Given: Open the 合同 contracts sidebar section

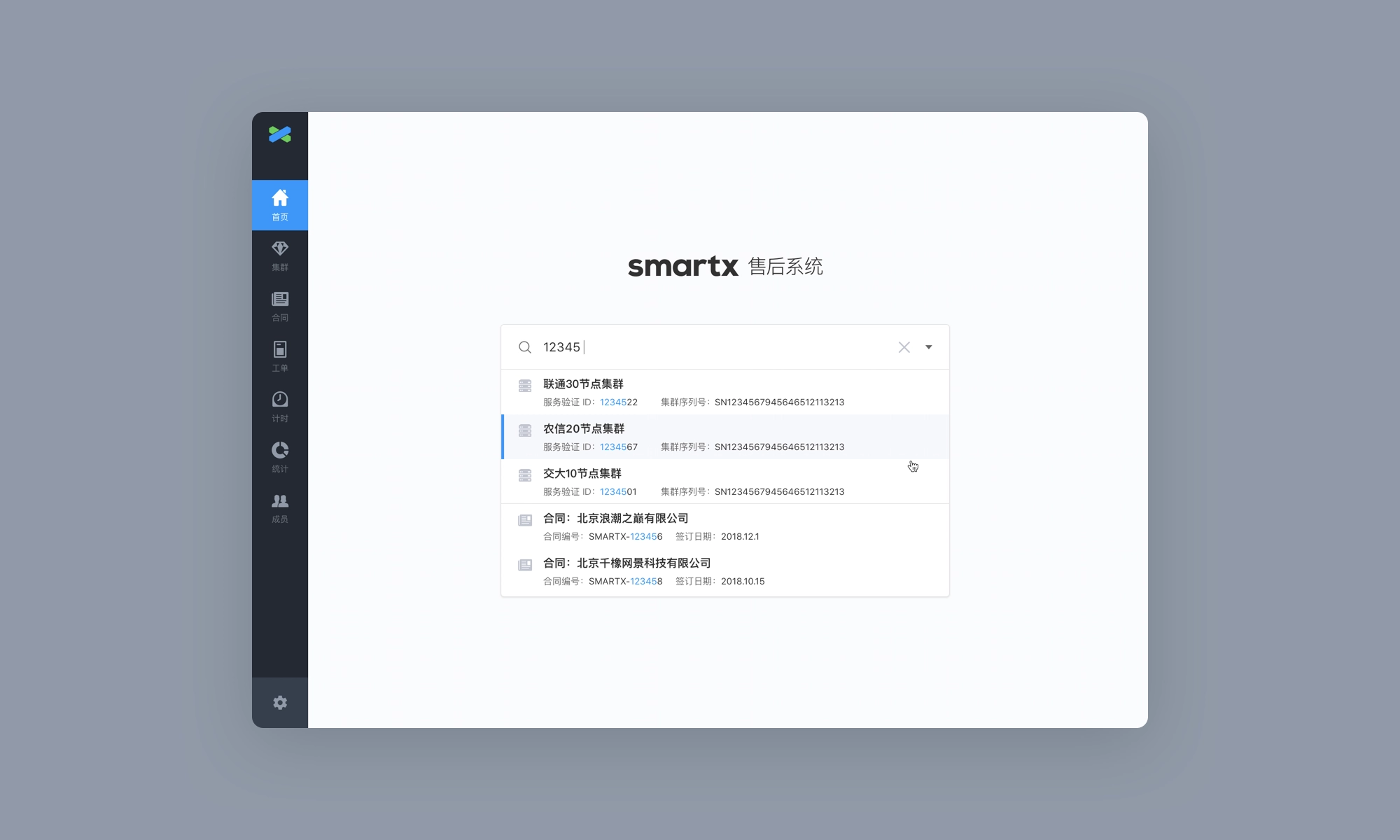Looking at the screenshot, I should click(x=279, y=306).
